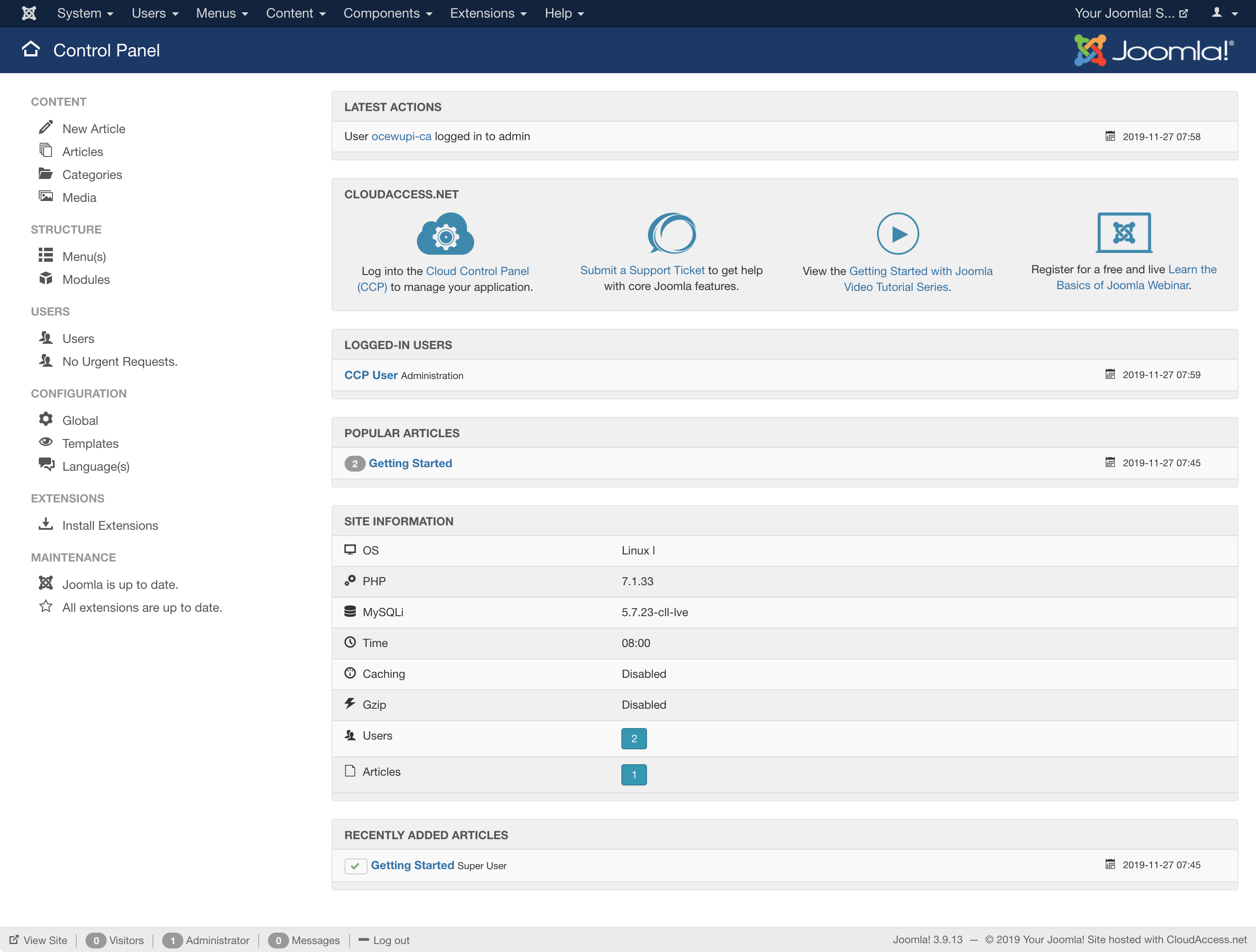
Task: Open the System dropdown menu
Action: [x=85, y=13]
